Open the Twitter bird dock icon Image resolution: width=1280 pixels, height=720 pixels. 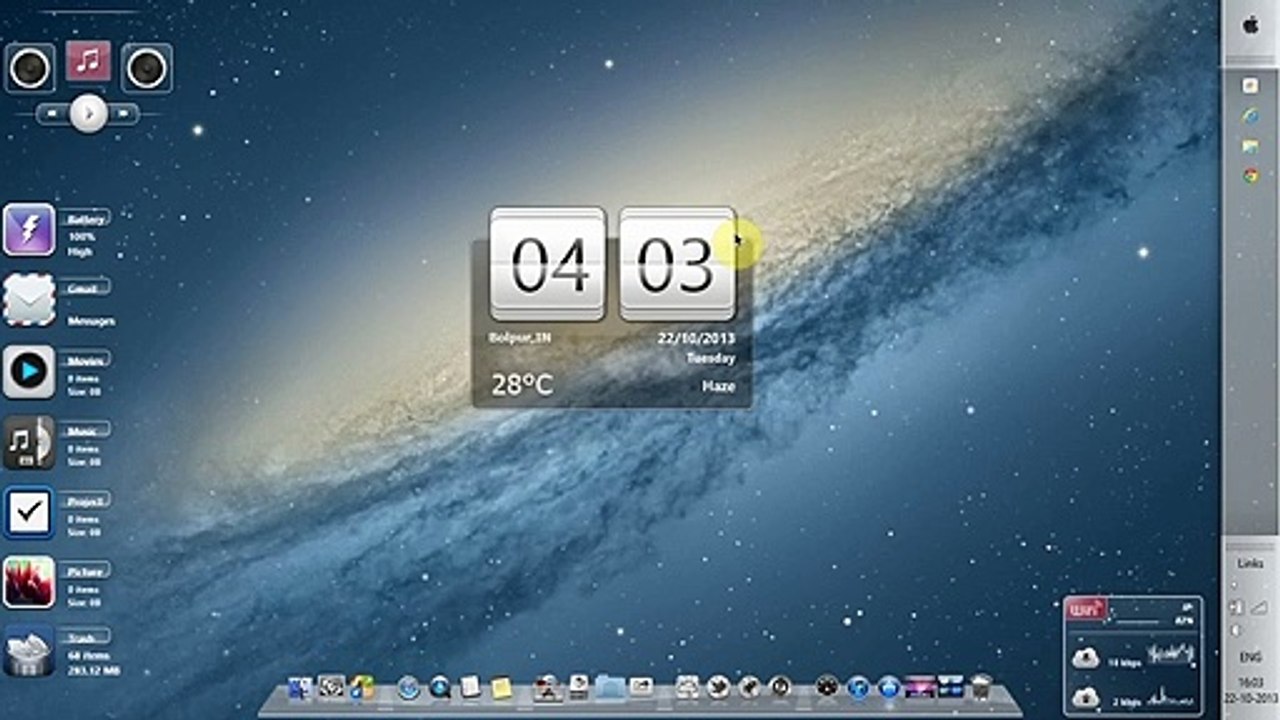[x=718, y=687]
